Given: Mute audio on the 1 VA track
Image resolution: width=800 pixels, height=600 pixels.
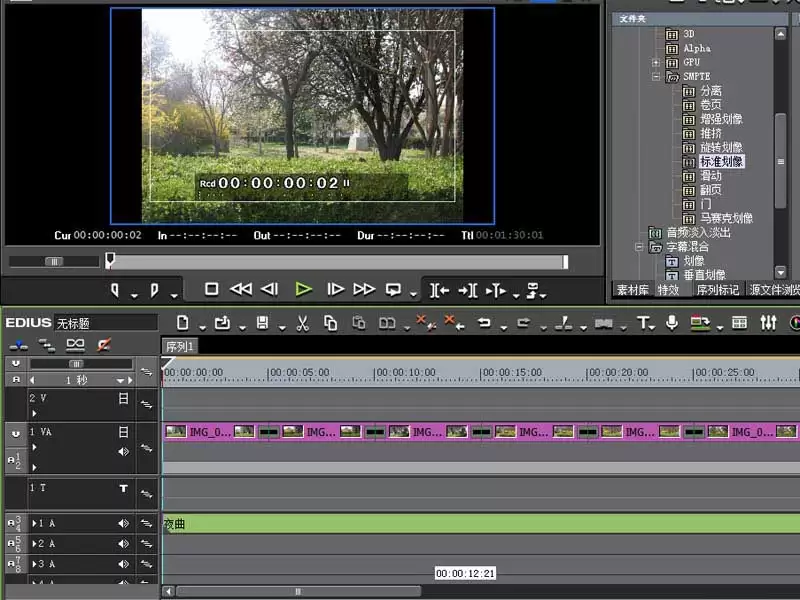Looking at the screenshot, I should [x=123, y=452].
